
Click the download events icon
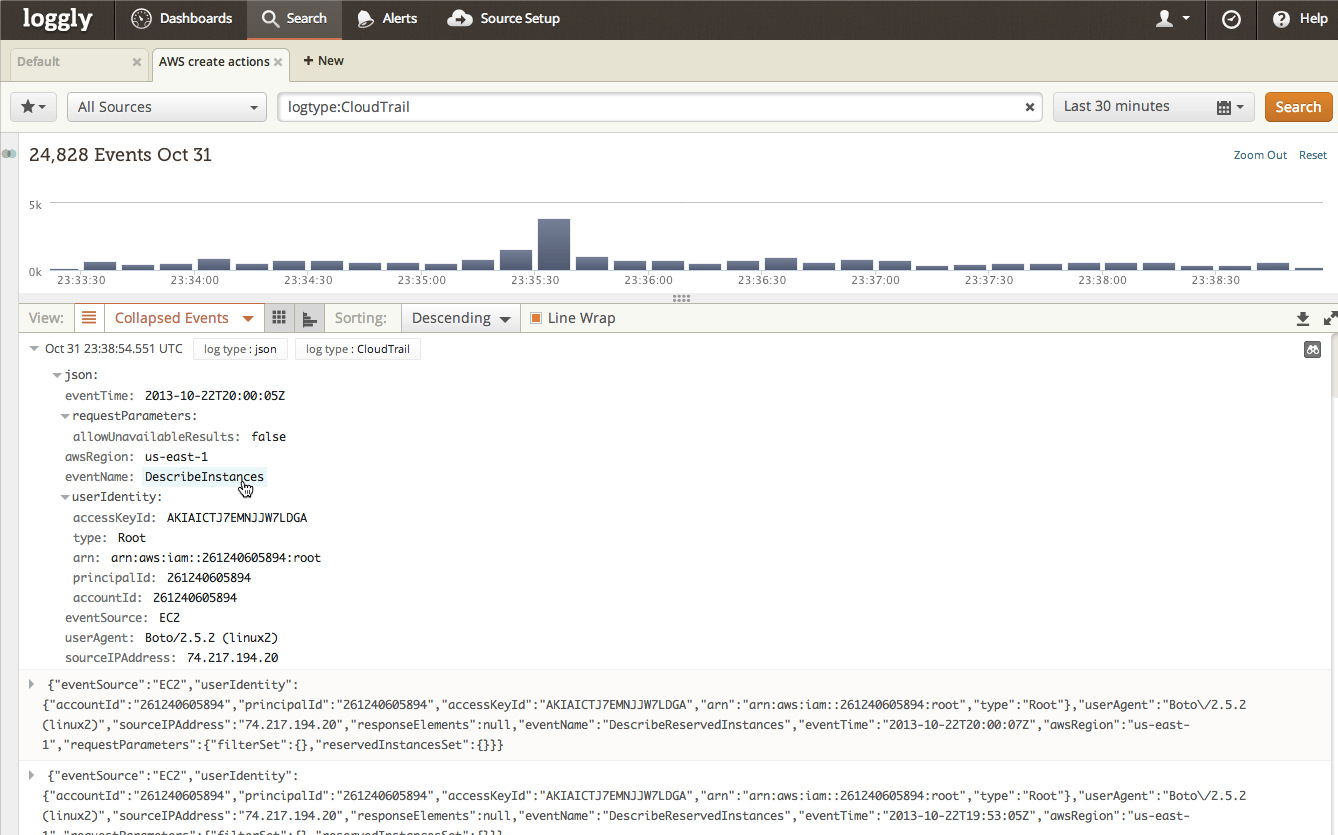coord(1302,319)
